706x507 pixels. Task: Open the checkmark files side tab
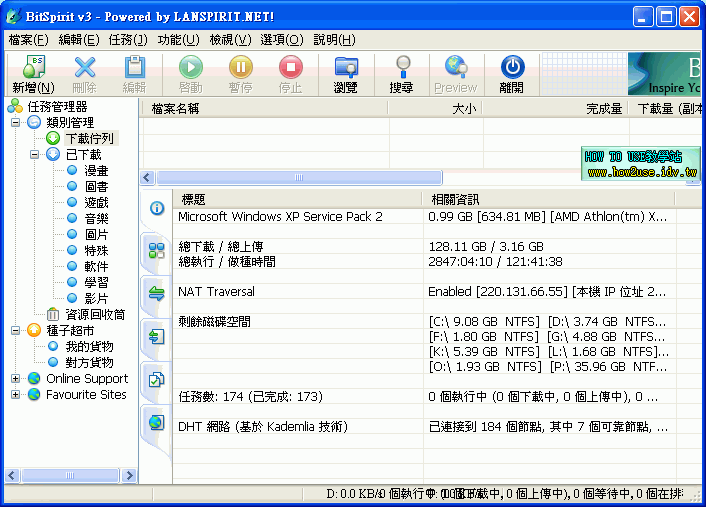pos(157,380)
